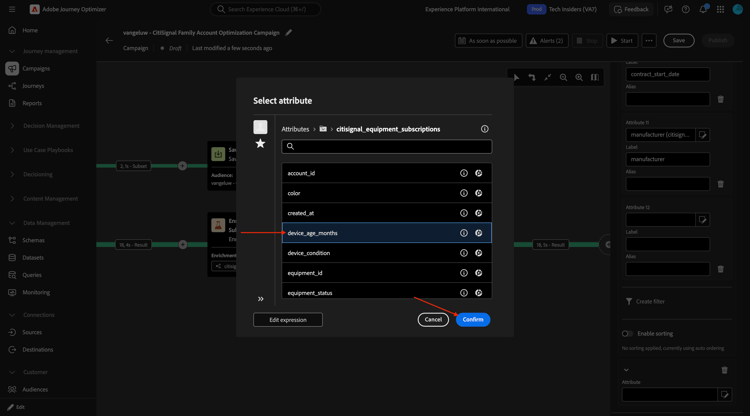Edit campaign name with pencil icon
Image resolution: width=750 pixels, height=416 pixels.
tap(288, 33)
